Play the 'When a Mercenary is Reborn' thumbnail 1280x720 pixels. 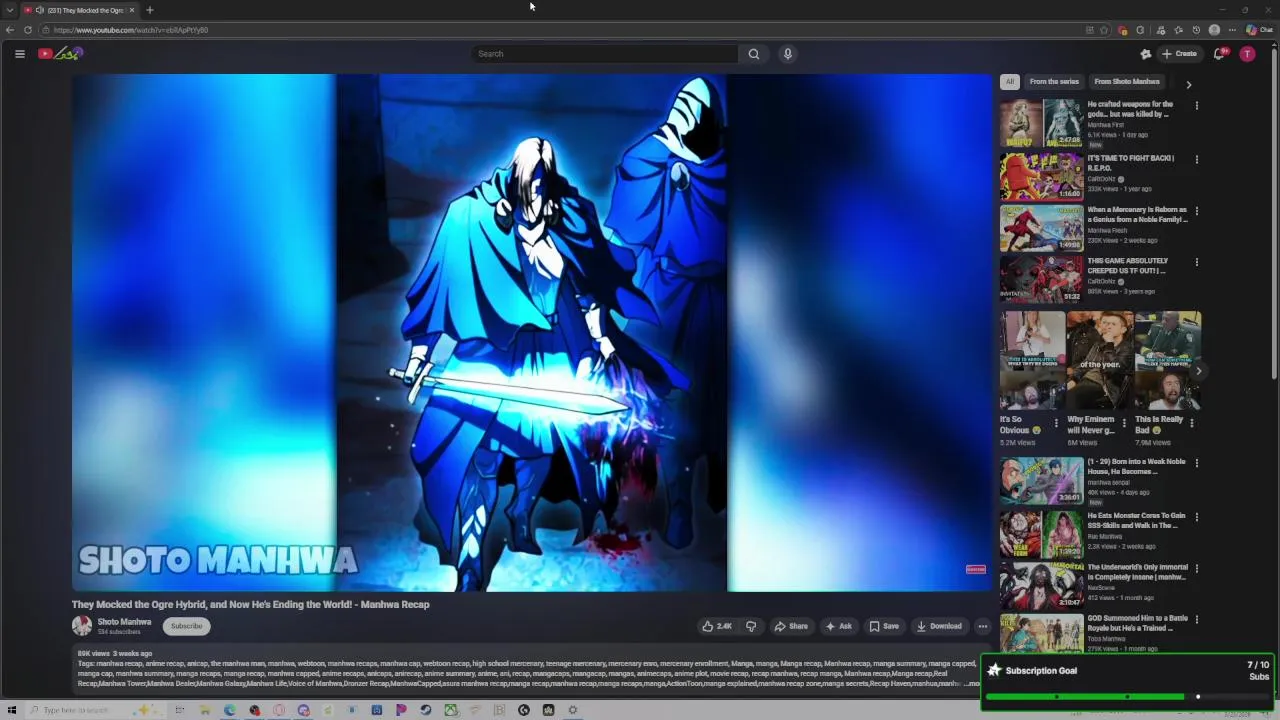click(x=1041, y=228)
